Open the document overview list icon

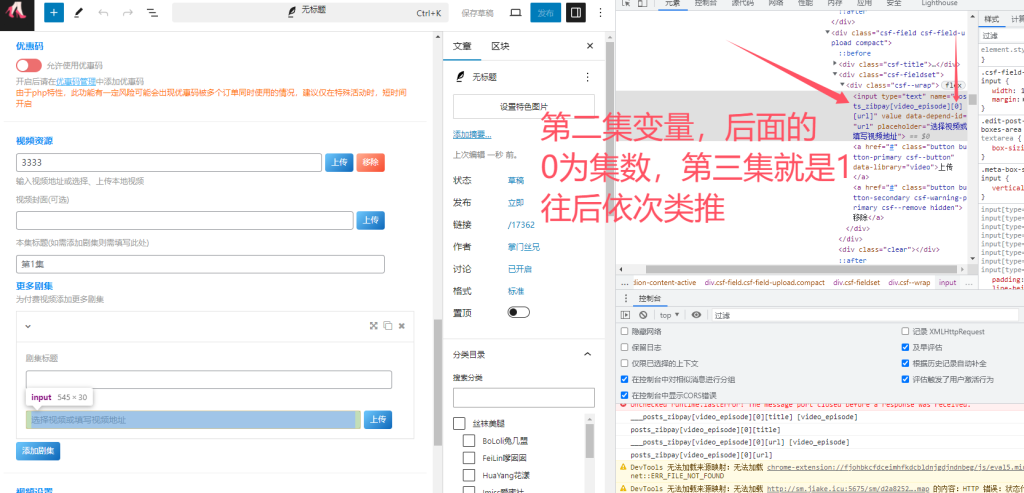pos(152,12)
